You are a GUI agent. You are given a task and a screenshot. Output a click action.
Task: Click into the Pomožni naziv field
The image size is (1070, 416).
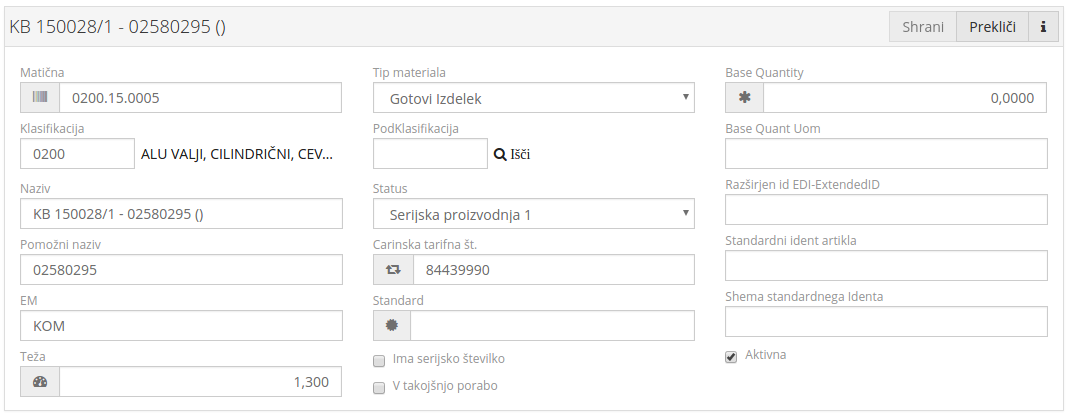(181, 270)
